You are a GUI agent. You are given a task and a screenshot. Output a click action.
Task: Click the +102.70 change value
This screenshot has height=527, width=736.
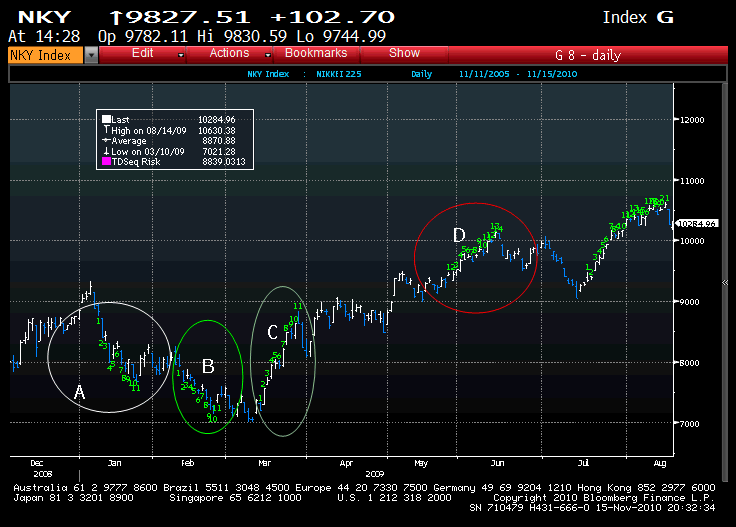pyautogui.click(x=332, y=17)
